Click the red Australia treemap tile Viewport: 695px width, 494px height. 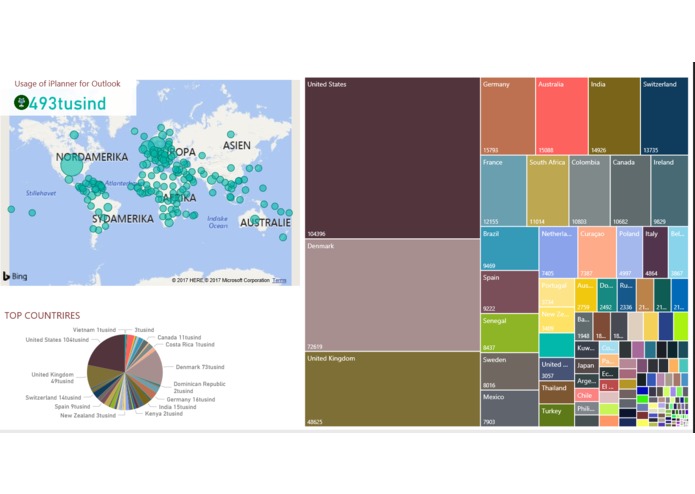coord(562,116)
